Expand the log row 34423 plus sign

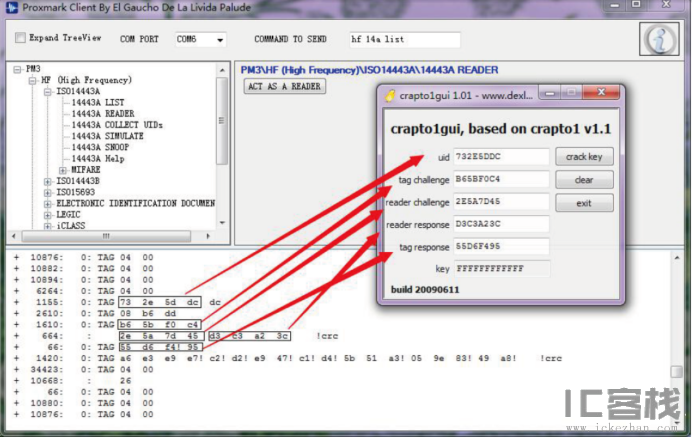[x=17, y=369]
